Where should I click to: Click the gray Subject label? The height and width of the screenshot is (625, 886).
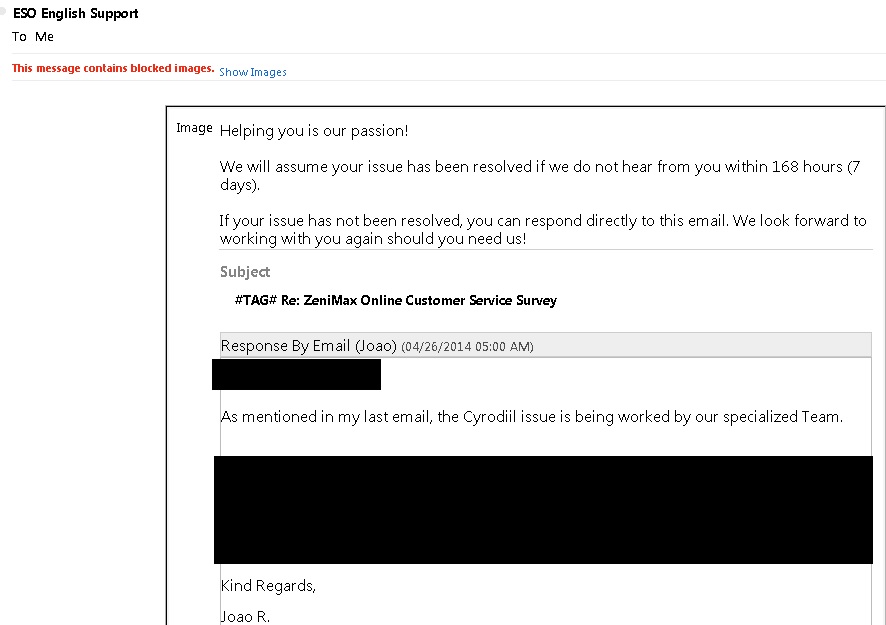coord(245,272)
